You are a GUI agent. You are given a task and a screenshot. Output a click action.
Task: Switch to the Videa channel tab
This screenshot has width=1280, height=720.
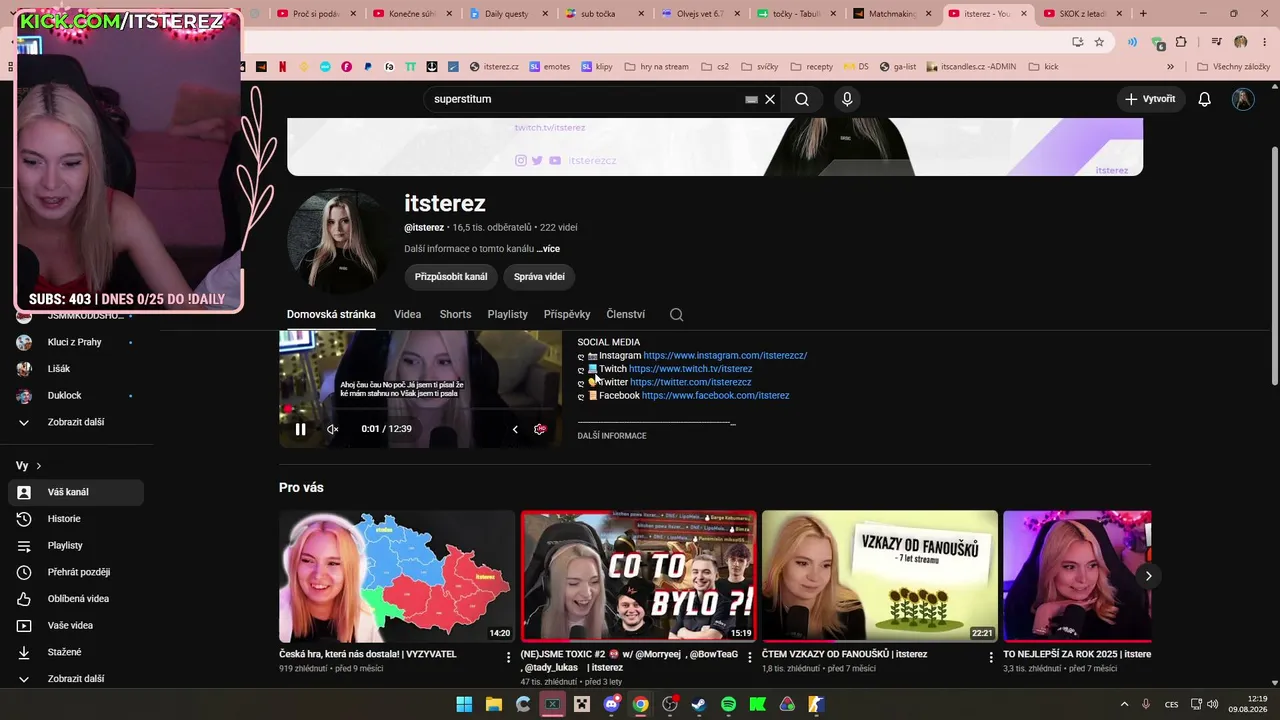(x=407, y=314)
